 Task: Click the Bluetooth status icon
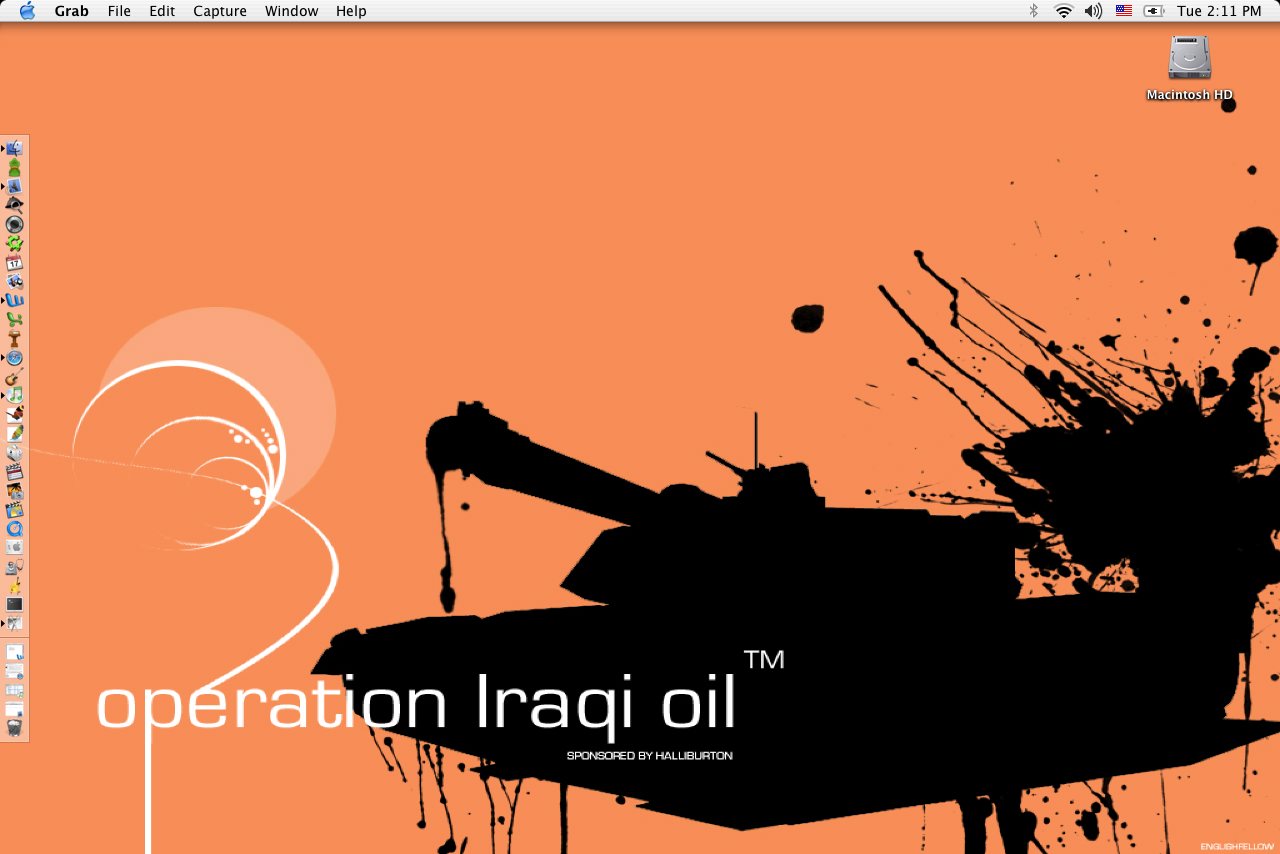(1034, 11)
